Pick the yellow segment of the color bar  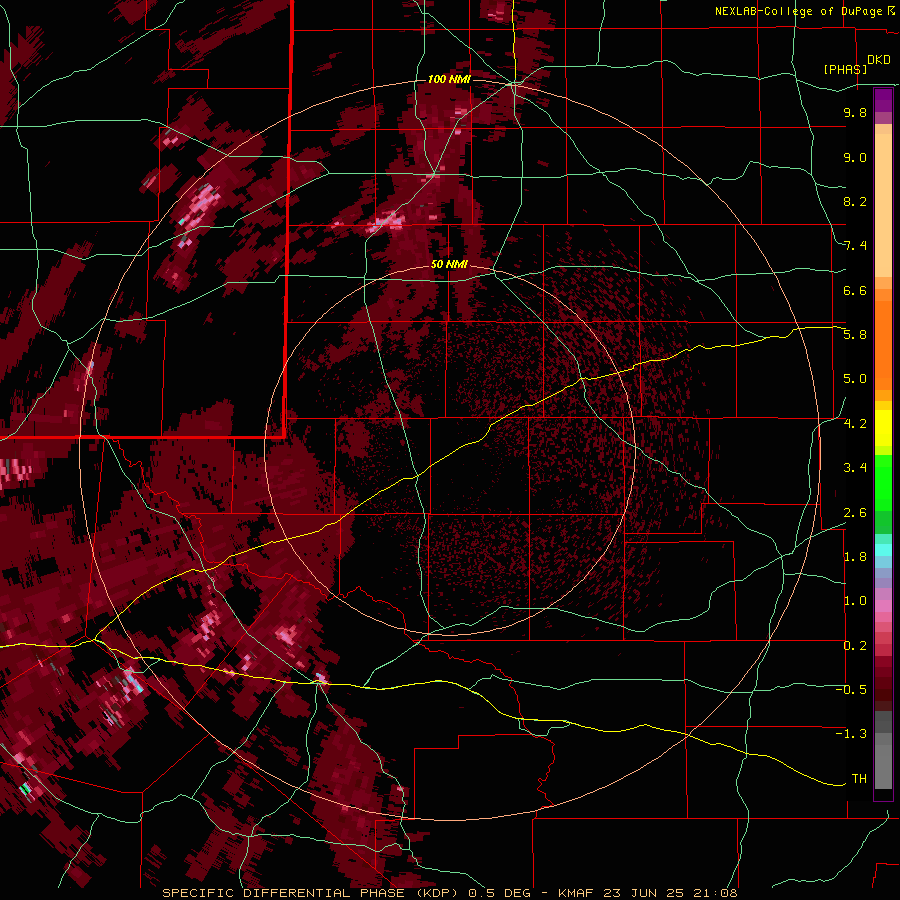coord(883,428)
